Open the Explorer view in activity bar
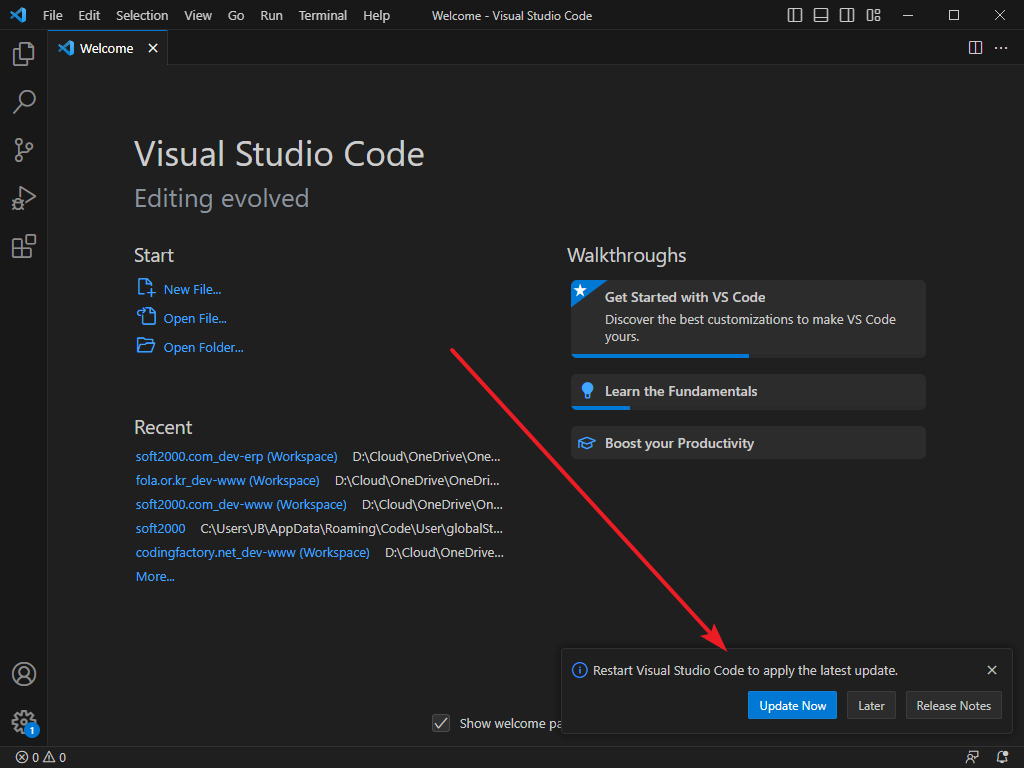1024x768 pixels. coord(24,54)
